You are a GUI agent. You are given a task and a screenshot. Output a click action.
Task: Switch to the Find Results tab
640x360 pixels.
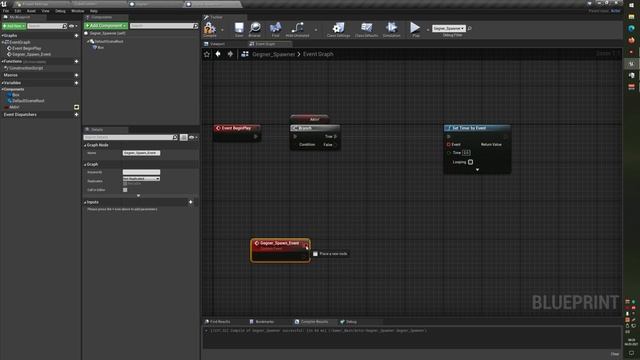220,322
